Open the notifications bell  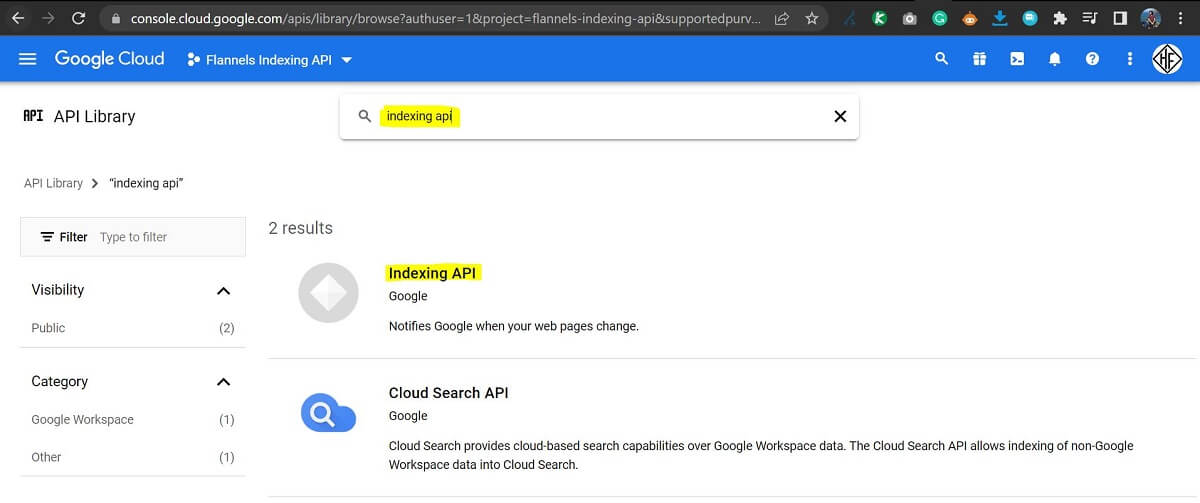(x=1054, y=59)
